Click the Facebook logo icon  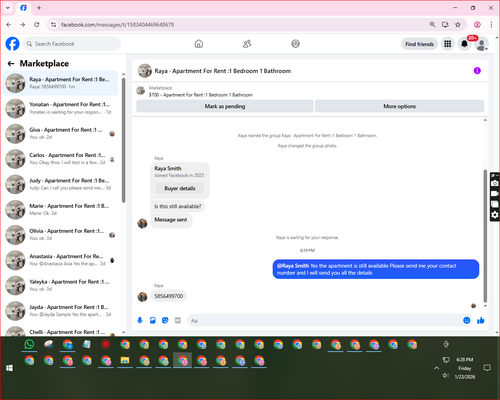tap(13, 44)
